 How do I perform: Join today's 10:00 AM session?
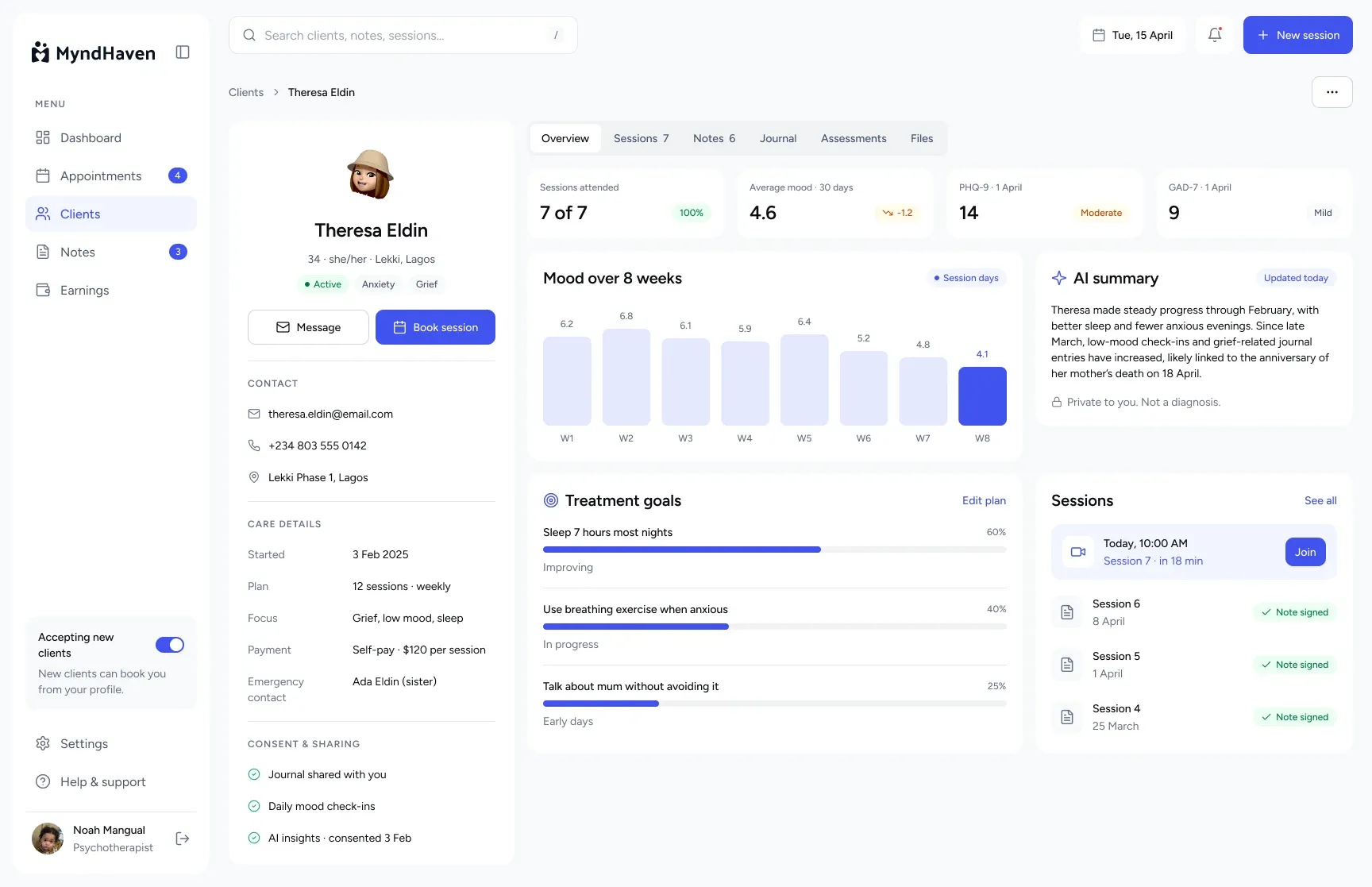tap(1305, 552)
